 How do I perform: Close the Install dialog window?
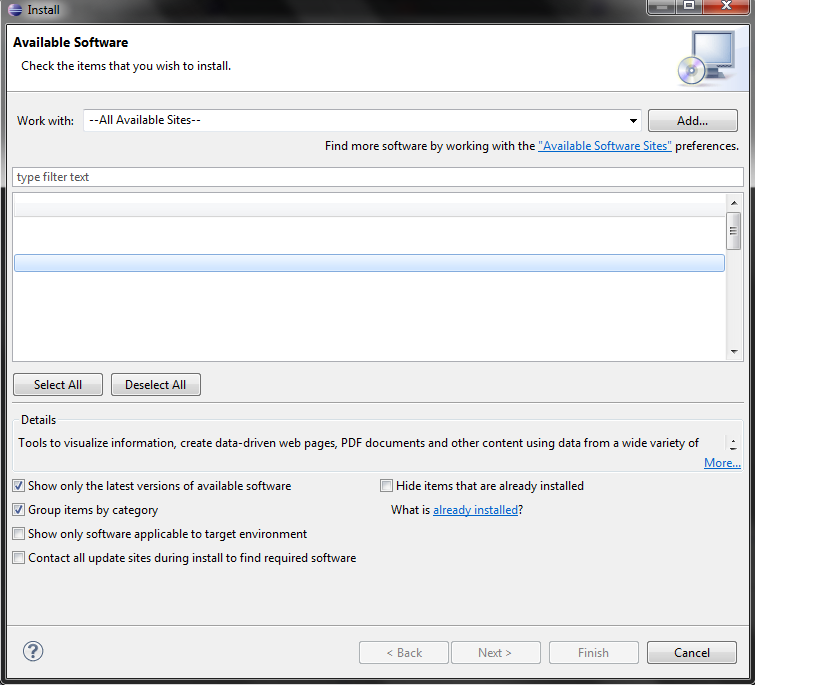point(726,6)
